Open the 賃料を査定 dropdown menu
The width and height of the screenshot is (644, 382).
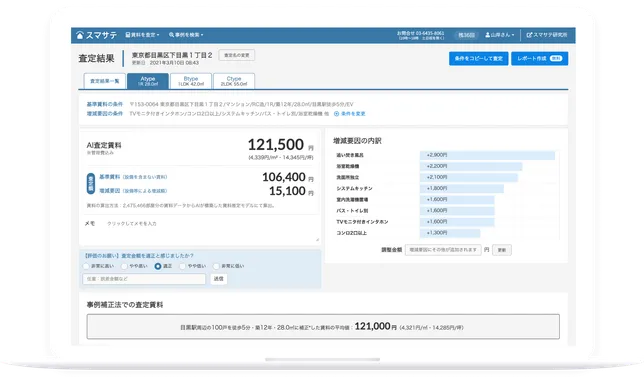pos(142,35)
